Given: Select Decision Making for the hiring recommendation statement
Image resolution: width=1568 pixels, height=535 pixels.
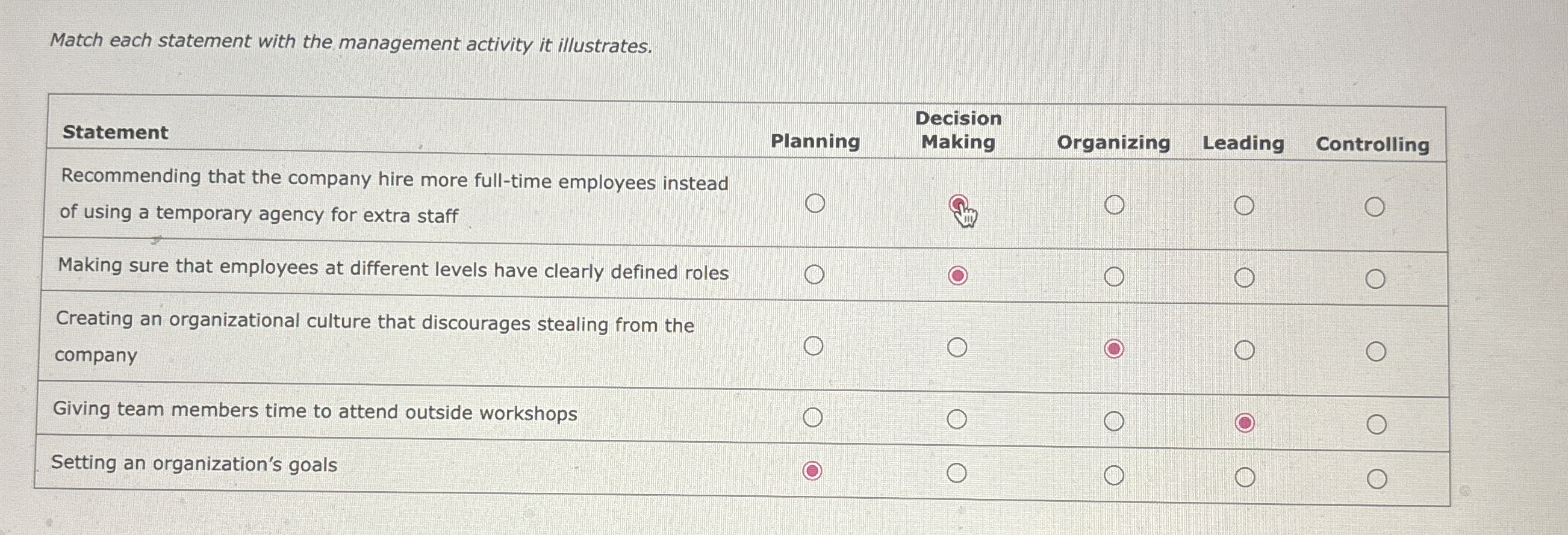Looking at the screenshot, I should point(959,203).
